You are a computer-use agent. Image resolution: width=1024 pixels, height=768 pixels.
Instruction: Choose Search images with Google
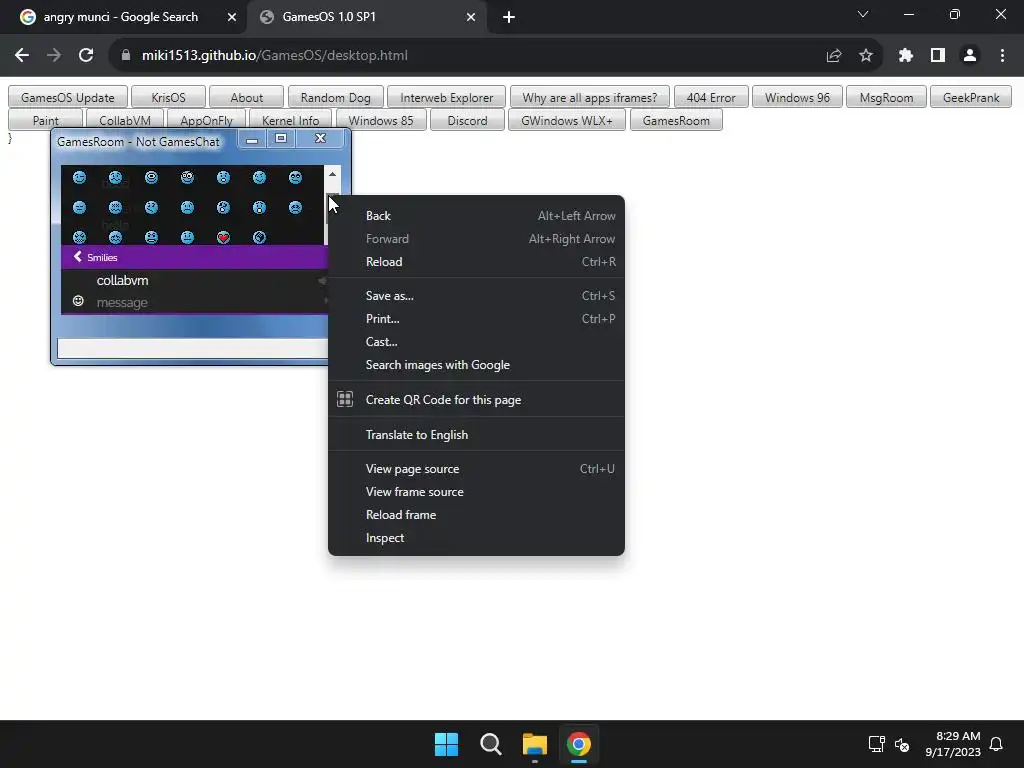[476, 365]
